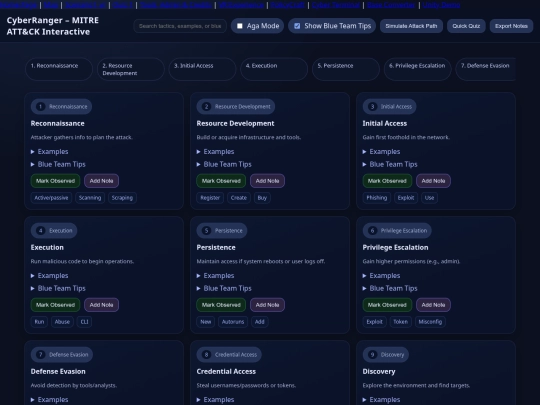Click the Buy tag

click(262, 198)
